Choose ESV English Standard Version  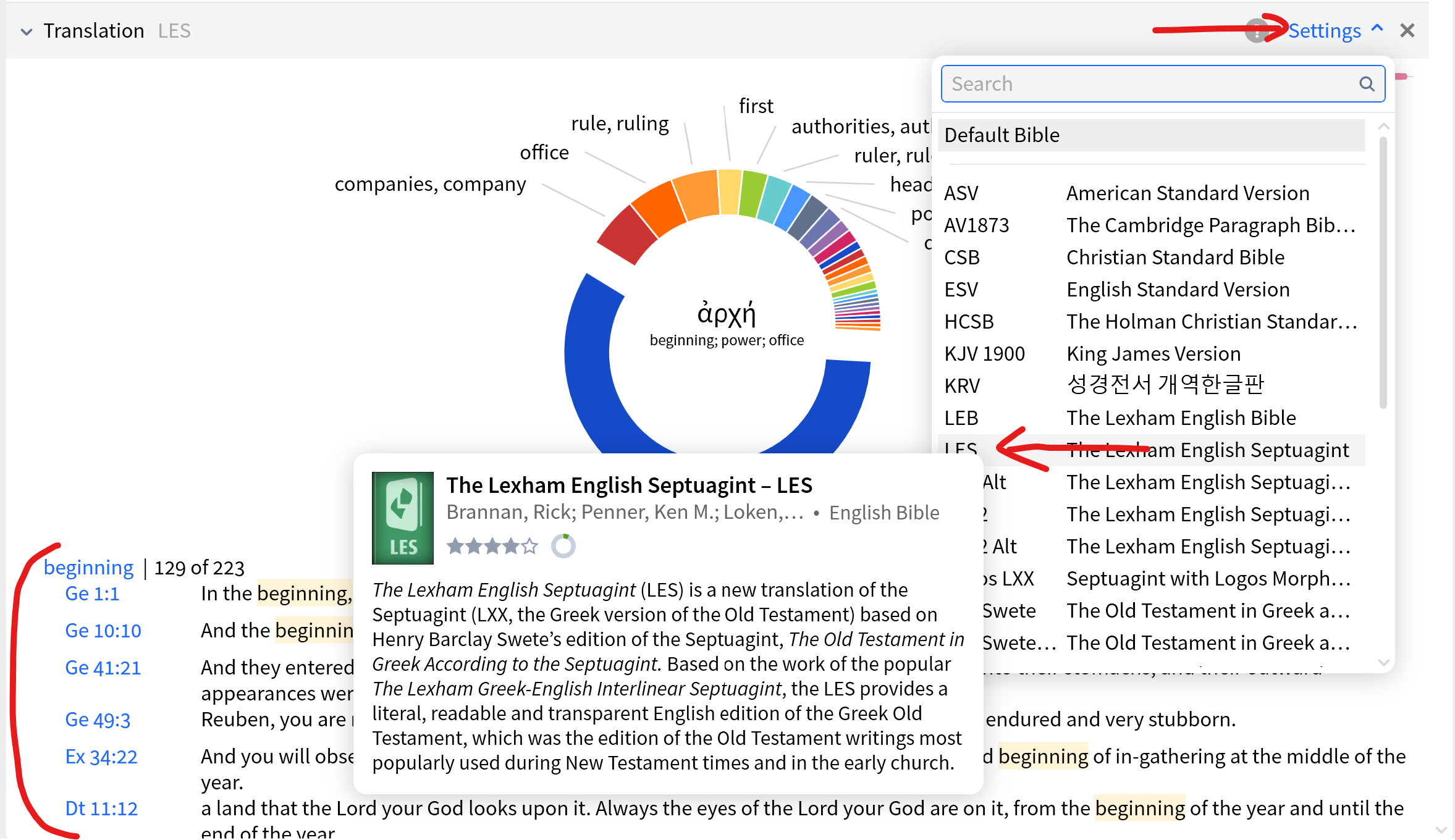1150,290
